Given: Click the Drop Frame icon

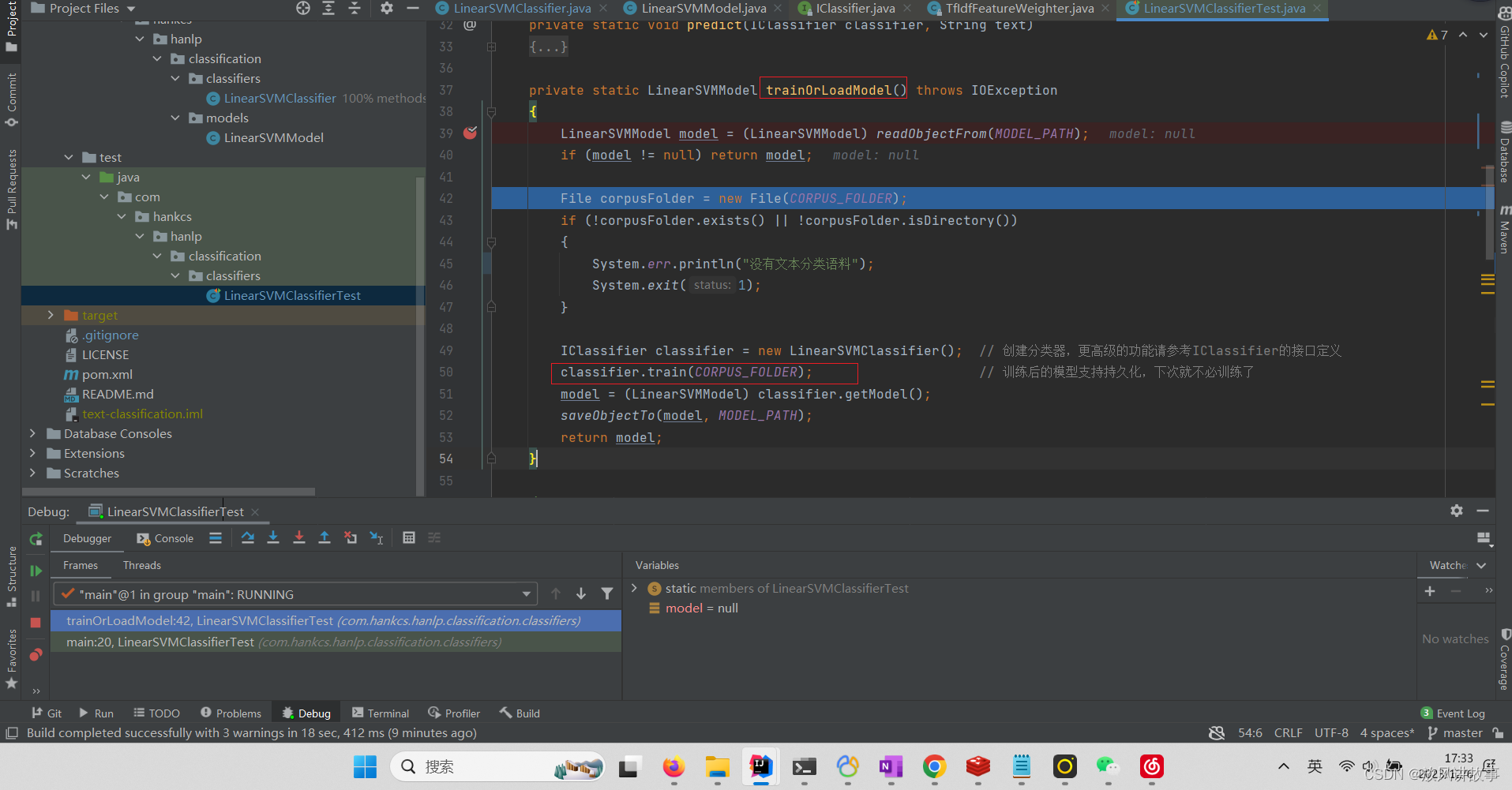Looking at the screenshot, I should click(x=351, y=538).
